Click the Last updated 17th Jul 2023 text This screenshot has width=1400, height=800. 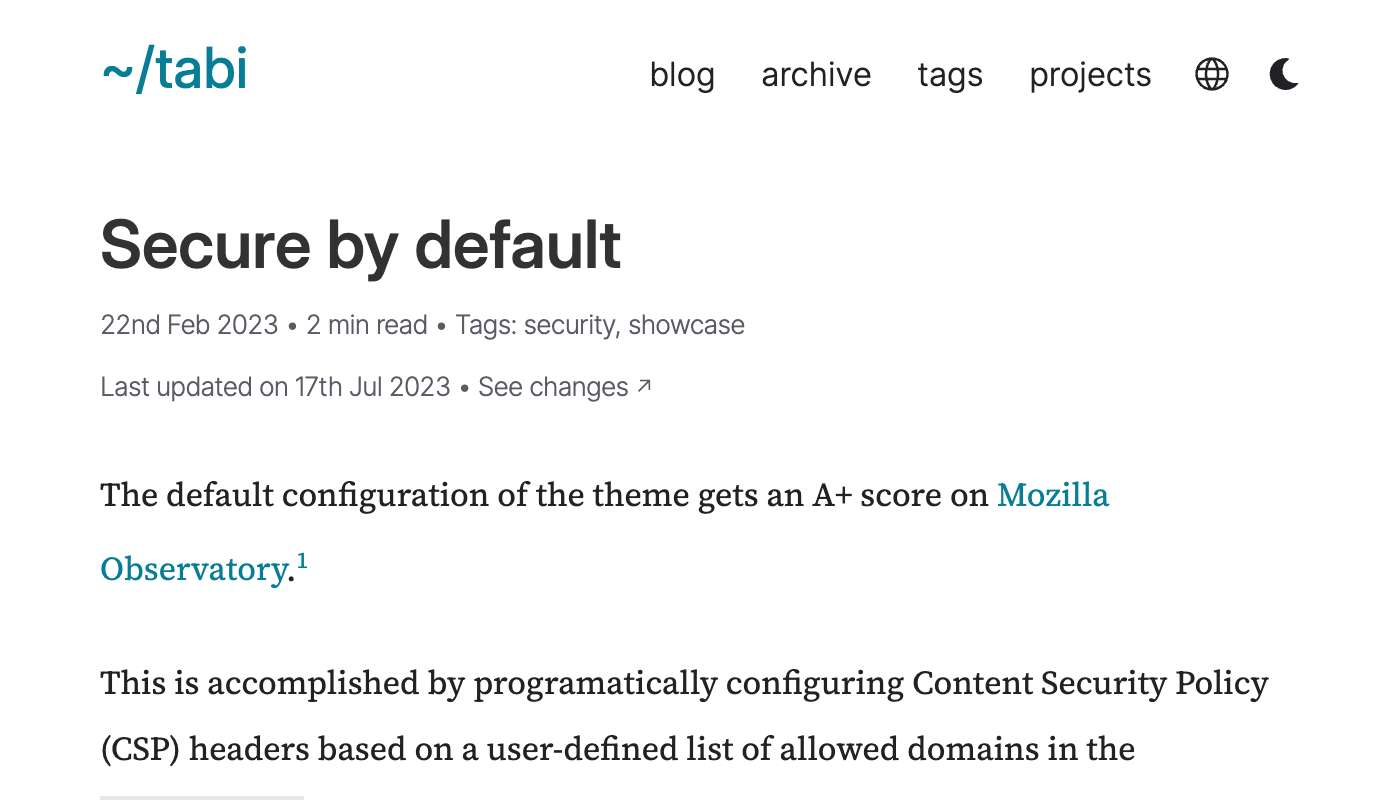click(x=275, y=388)
